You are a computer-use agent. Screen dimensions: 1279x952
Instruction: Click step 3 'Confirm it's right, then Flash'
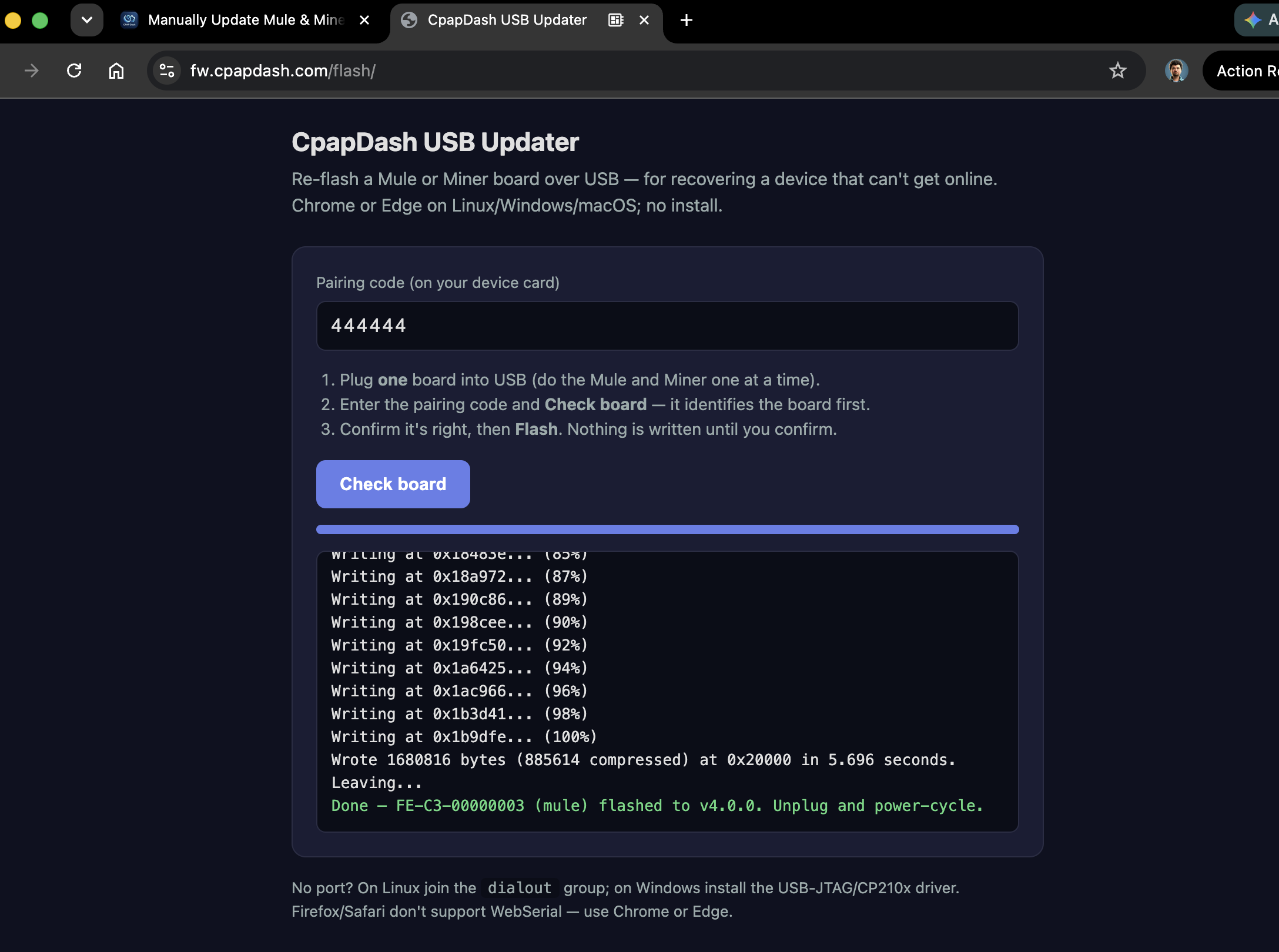588,429
